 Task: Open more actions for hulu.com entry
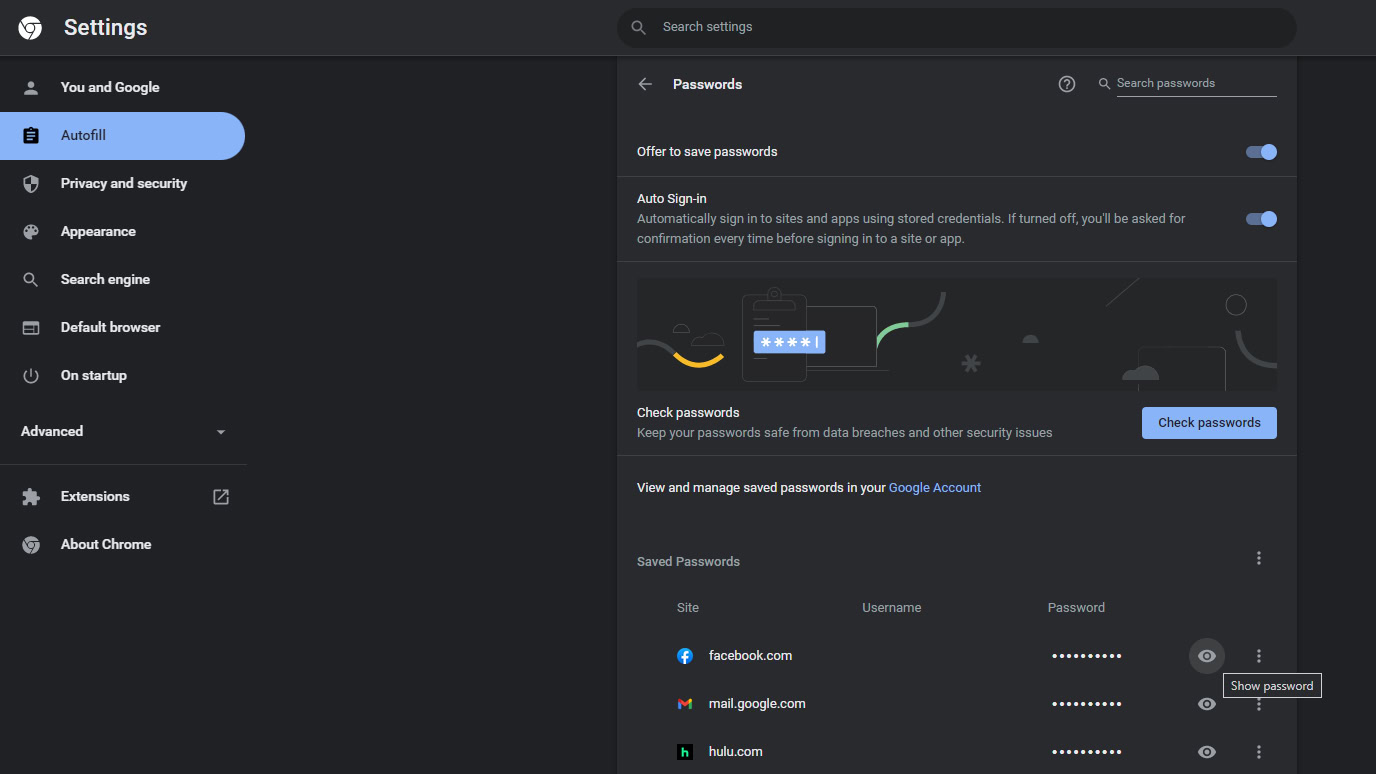(1259, 752)
